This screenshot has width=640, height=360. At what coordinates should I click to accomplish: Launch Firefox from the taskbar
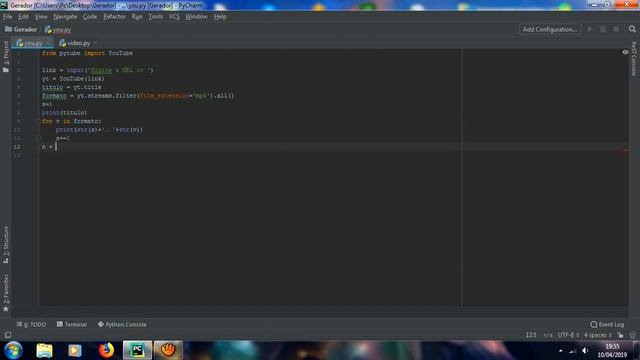(x=106, y=350)
